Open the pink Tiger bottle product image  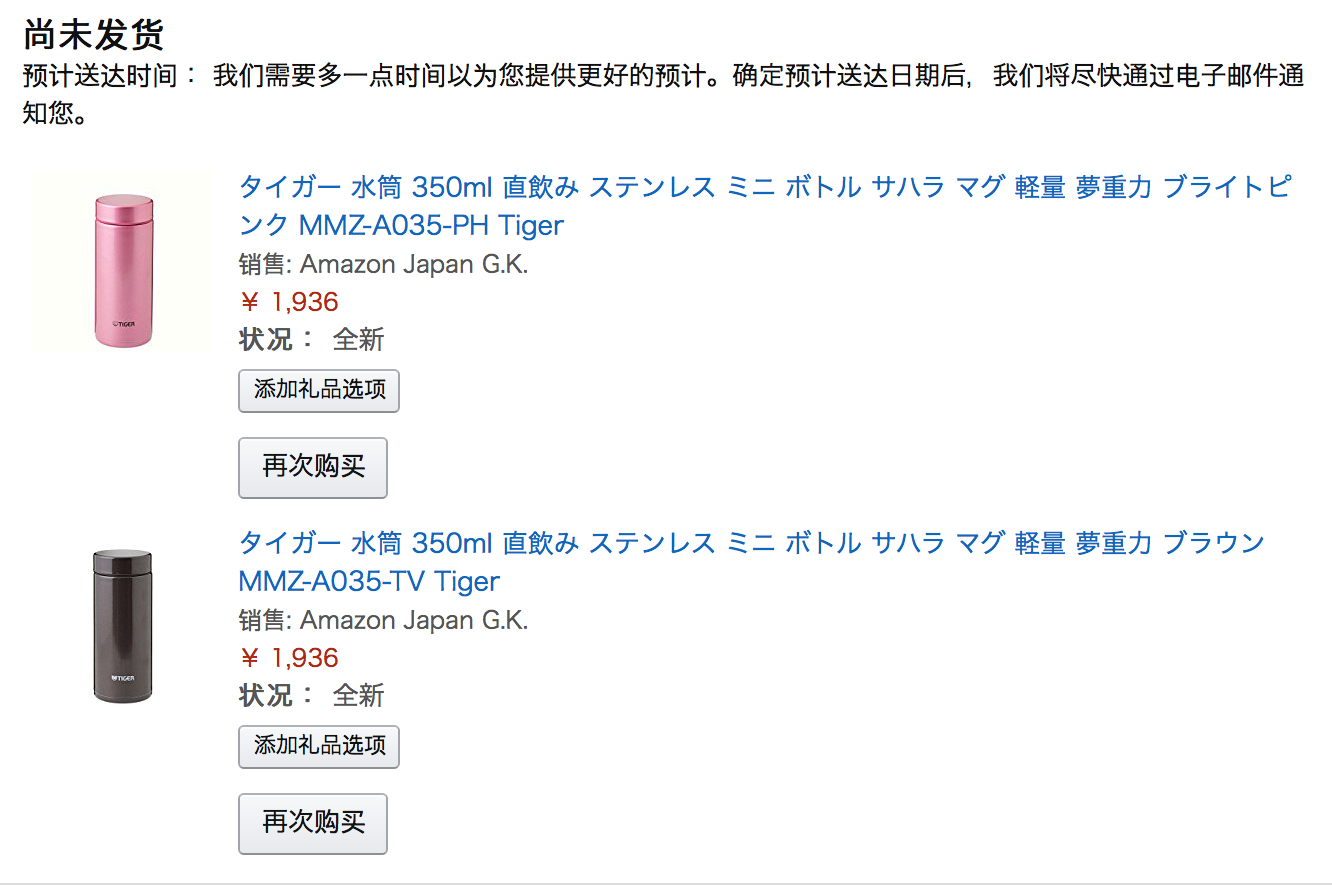(x=123, y=261)
